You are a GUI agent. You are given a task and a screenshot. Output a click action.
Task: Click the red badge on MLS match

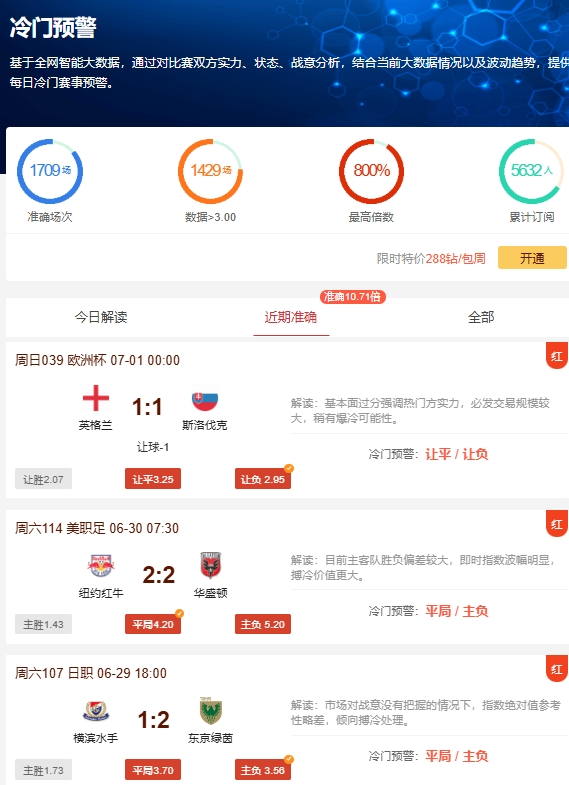click(x=556, y=524)
